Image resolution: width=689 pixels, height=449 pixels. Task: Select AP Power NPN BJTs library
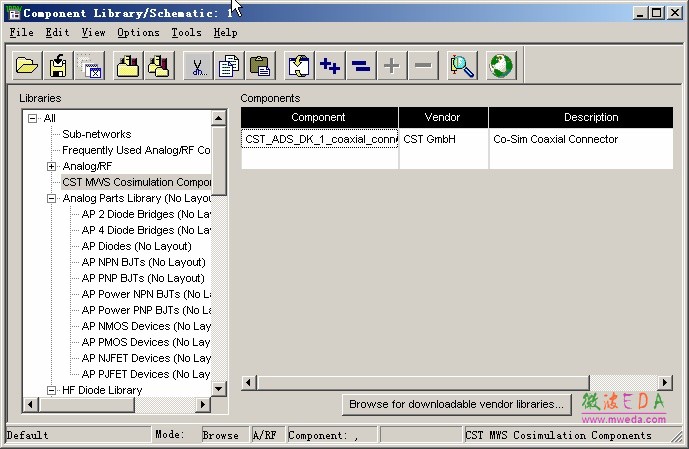(146, 294)
